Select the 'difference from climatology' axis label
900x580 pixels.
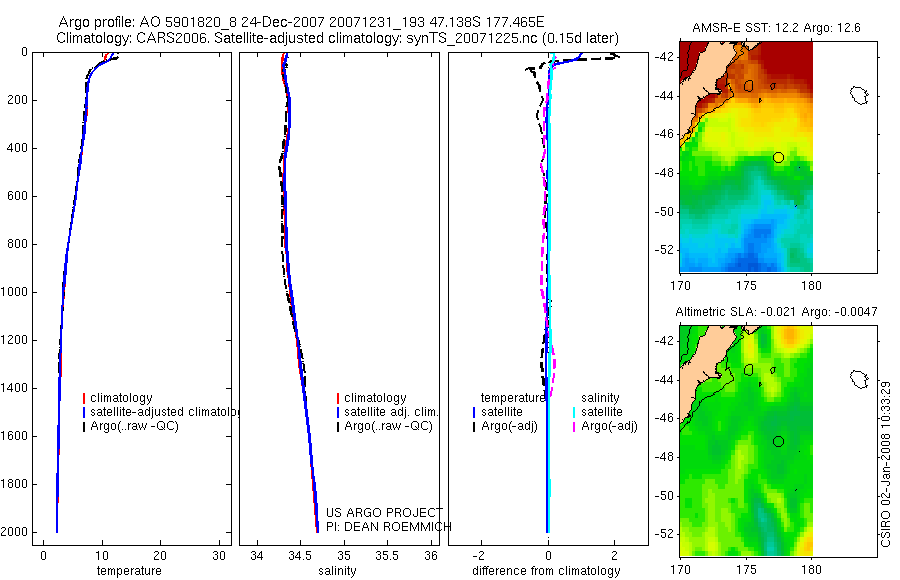(546, 571)
